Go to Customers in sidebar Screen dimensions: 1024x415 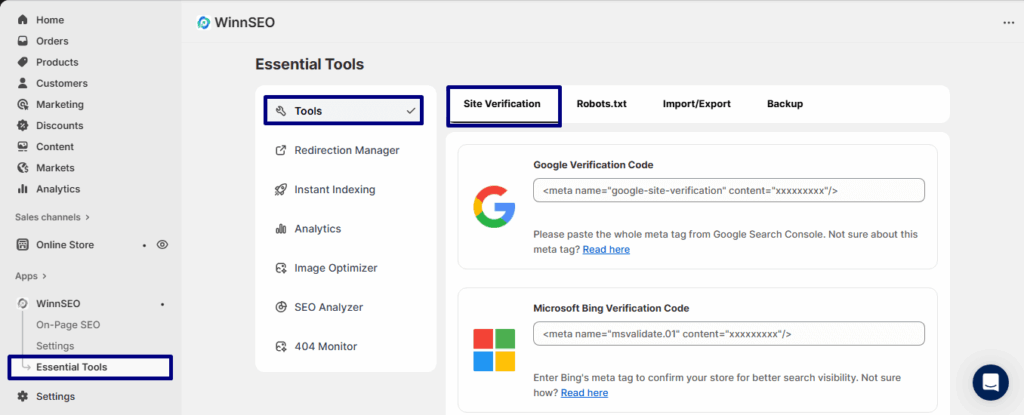click(x=61, y=83)
